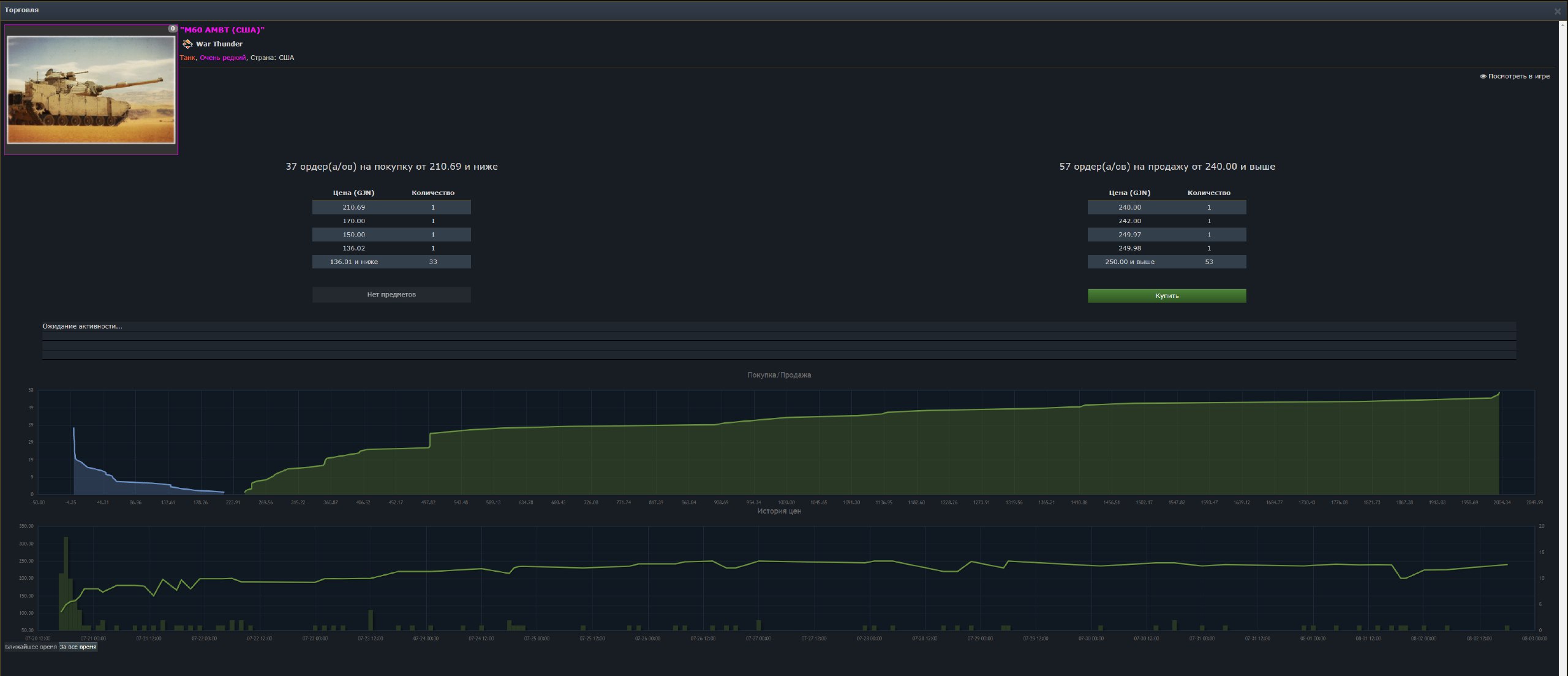Click the item count badge on the thumbnail
Screen dimensions: 1568x676
point(172,29)
